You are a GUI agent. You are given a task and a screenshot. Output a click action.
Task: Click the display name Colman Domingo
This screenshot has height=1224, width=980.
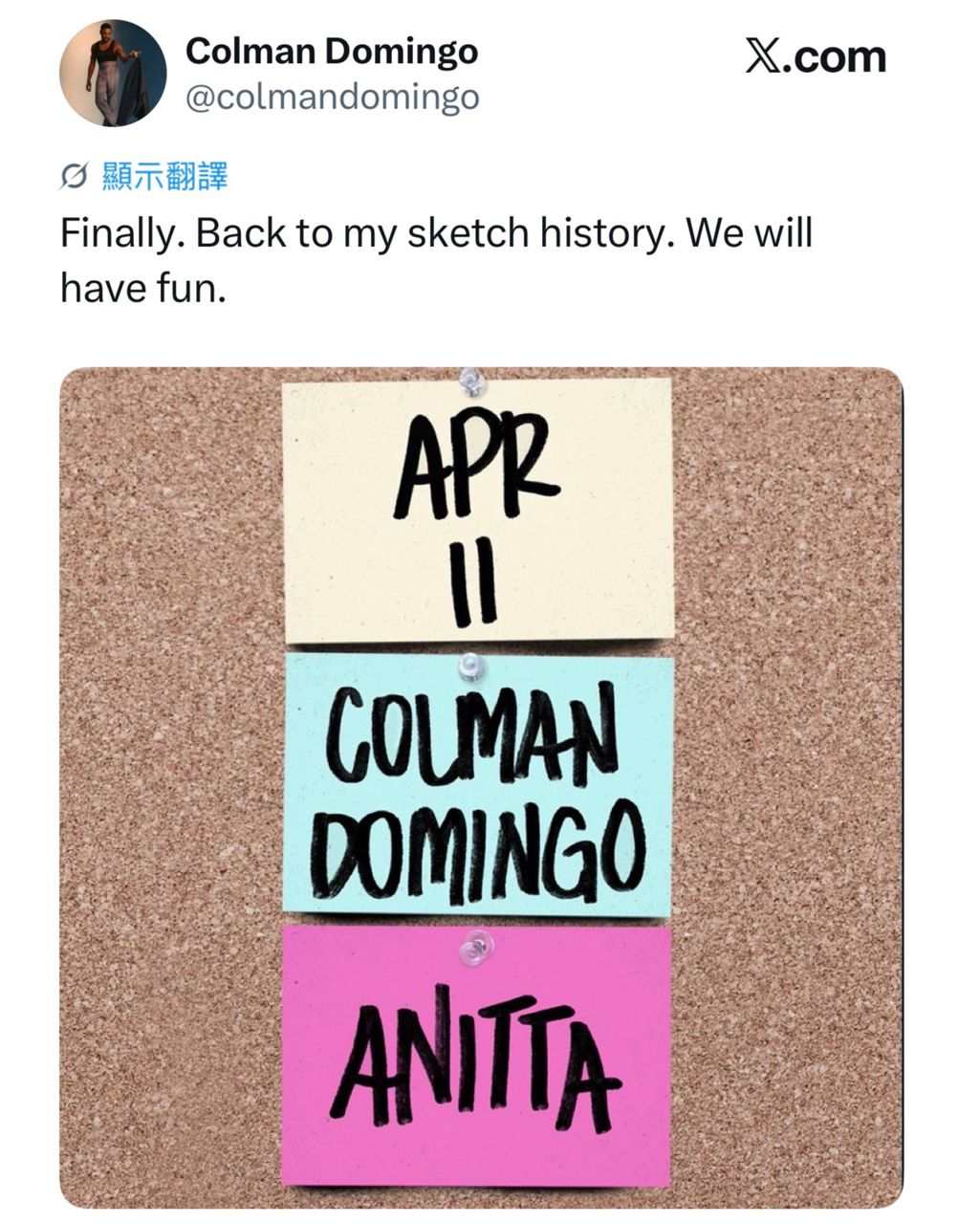[x=331, y=51]
